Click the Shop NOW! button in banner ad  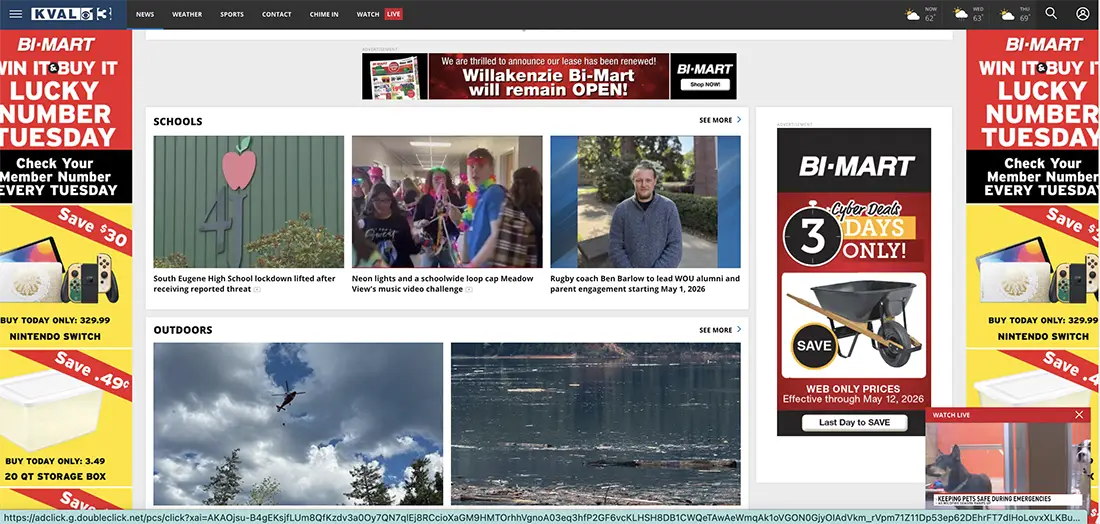click(704, 84)
